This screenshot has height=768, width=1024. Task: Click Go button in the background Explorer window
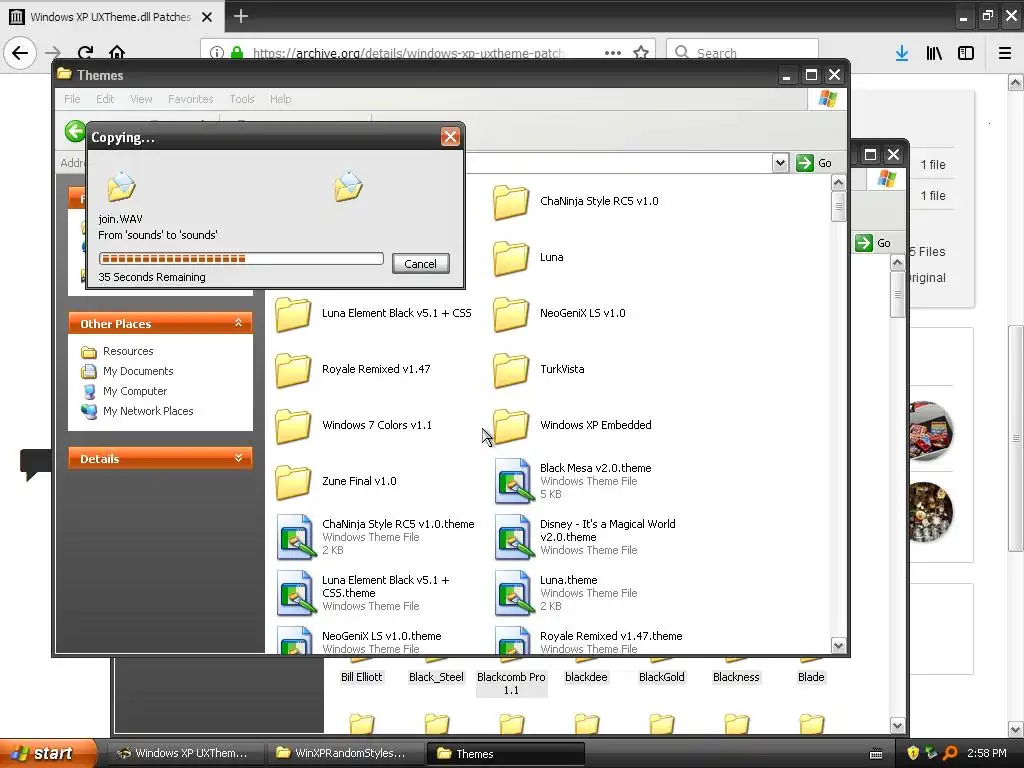pyautogui.click(x=873, y=243)
